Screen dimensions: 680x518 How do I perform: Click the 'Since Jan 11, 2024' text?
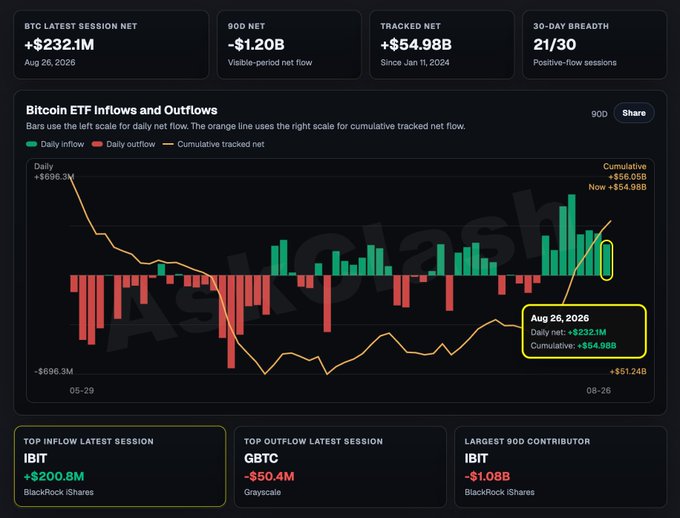coord(415,62)
